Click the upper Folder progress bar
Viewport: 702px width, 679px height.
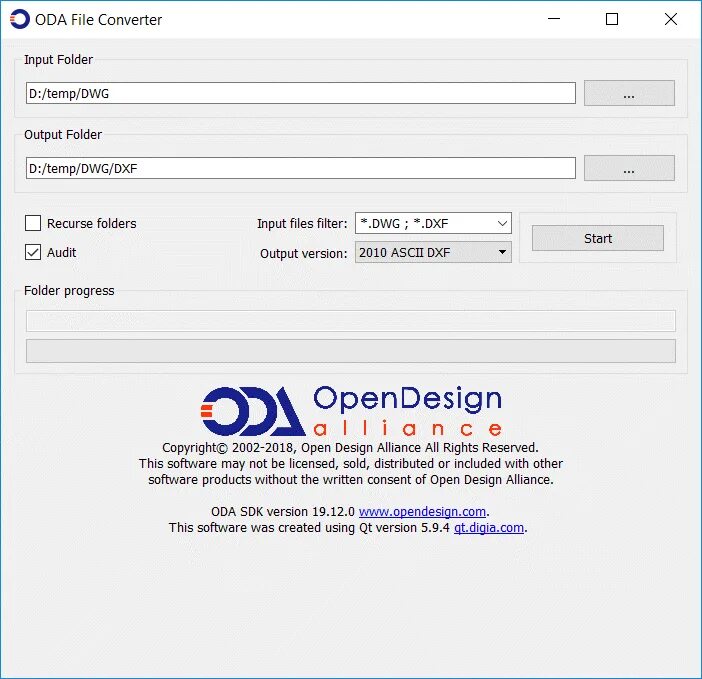[351, 321]
